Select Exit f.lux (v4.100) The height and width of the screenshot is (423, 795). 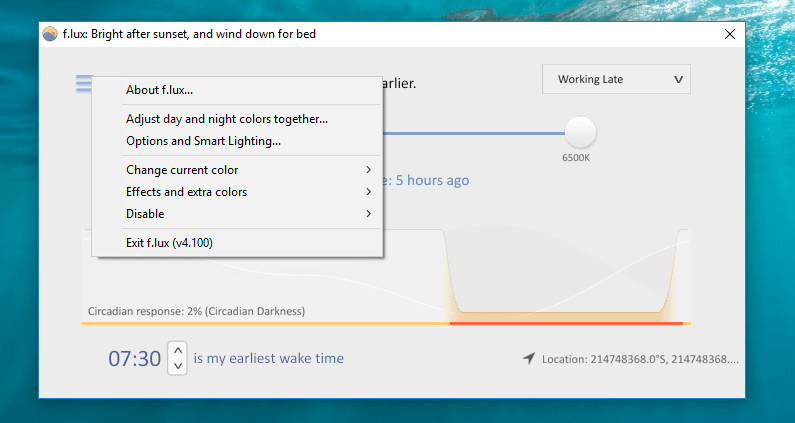(237, 243)
